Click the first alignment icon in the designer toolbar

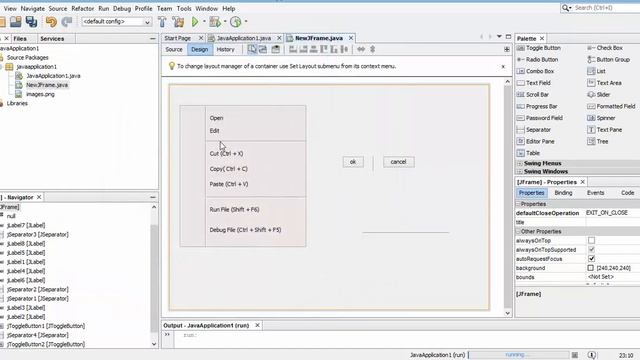click(293, 49)
